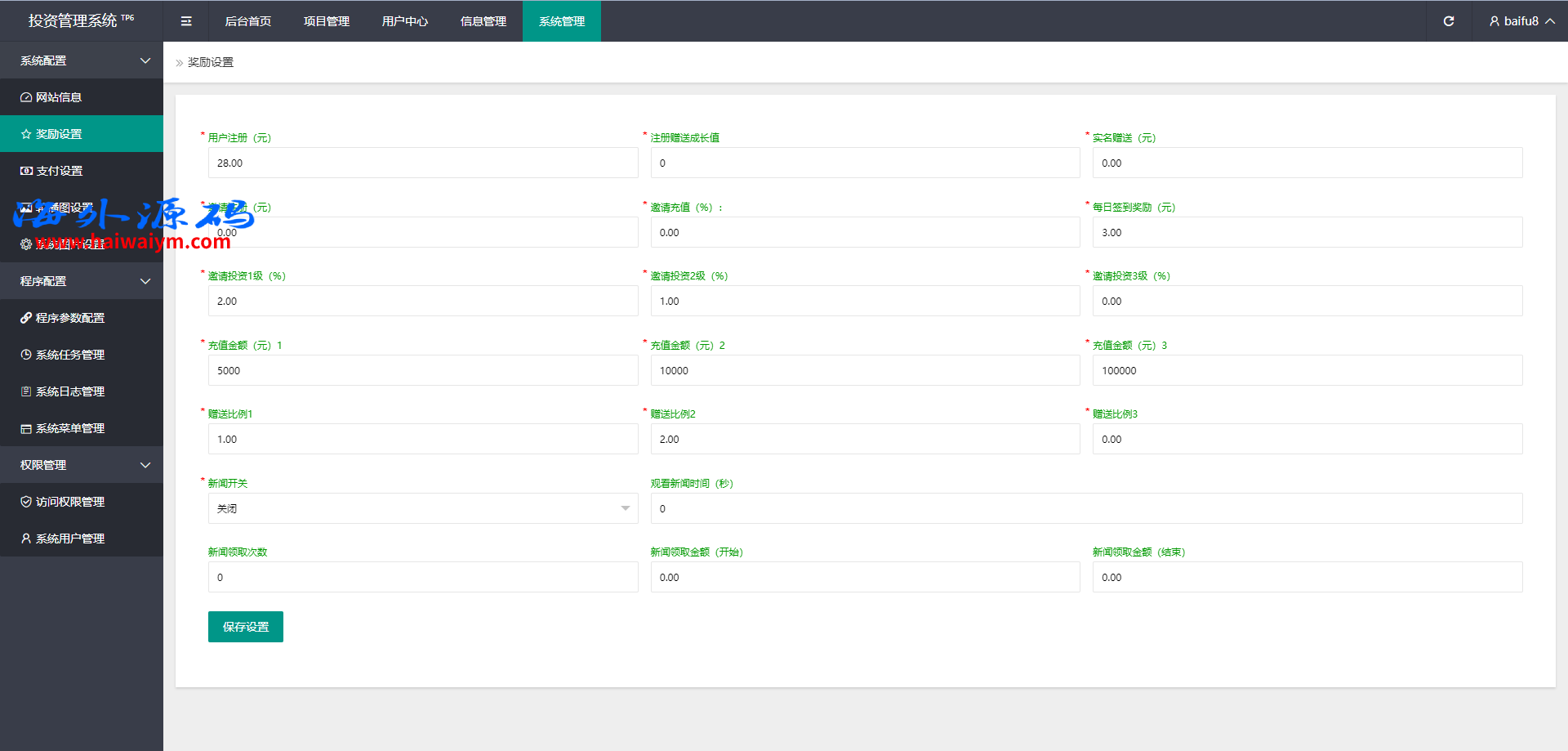Open 系统任务管理 sidebar item
Screen dimensions: 1568x751
tap(69, 355)
